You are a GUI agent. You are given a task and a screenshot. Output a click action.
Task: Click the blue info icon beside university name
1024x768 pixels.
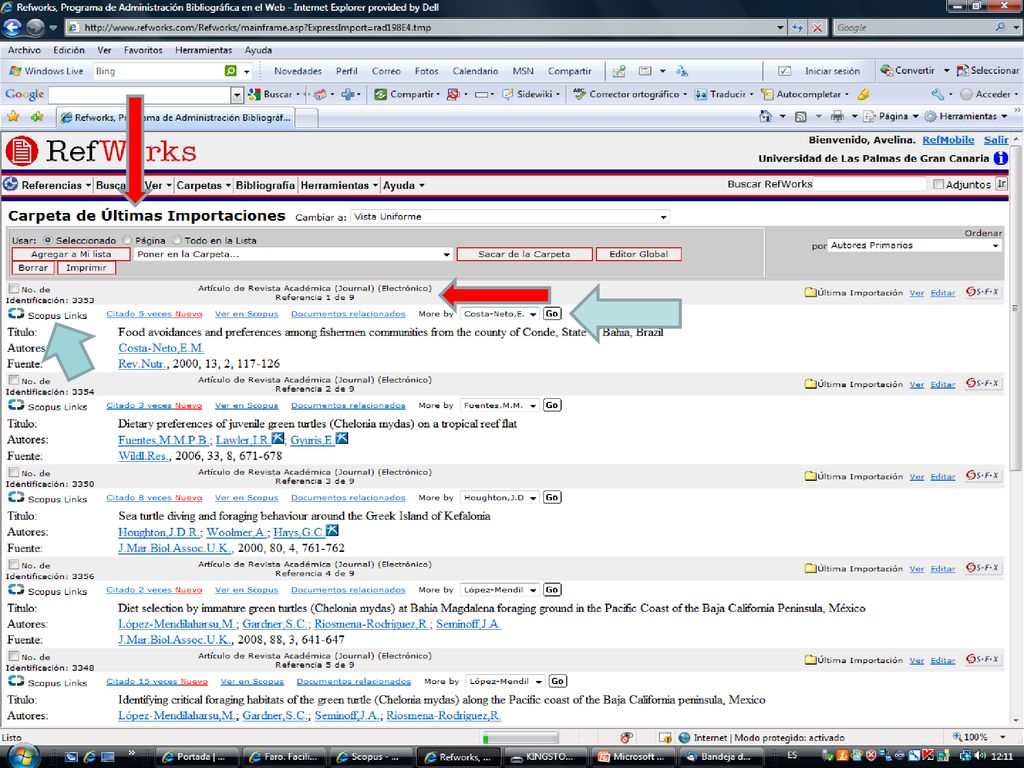tap(1000, 158)
